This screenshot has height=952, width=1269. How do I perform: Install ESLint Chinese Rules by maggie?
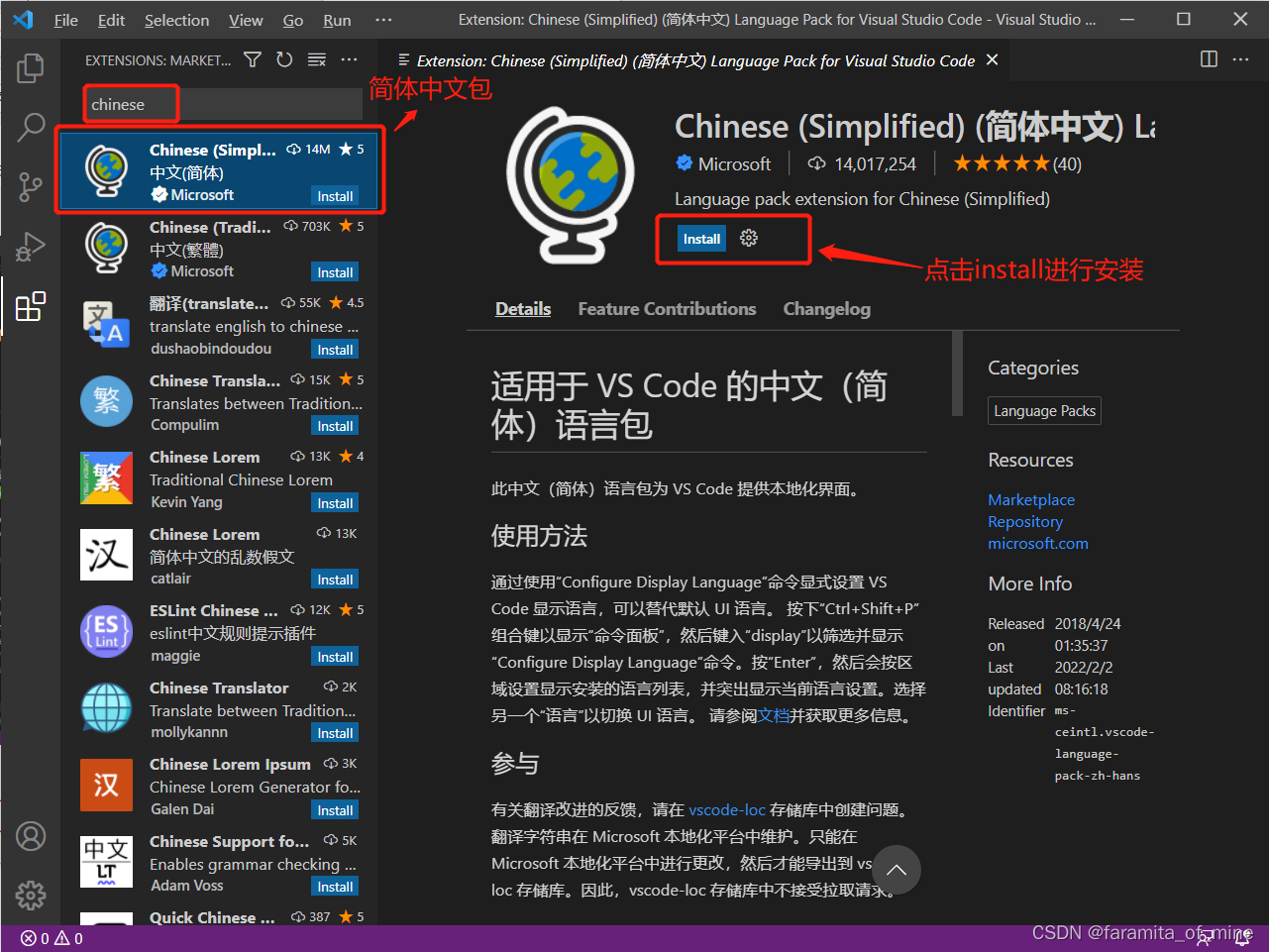click(x=335, y=657)
